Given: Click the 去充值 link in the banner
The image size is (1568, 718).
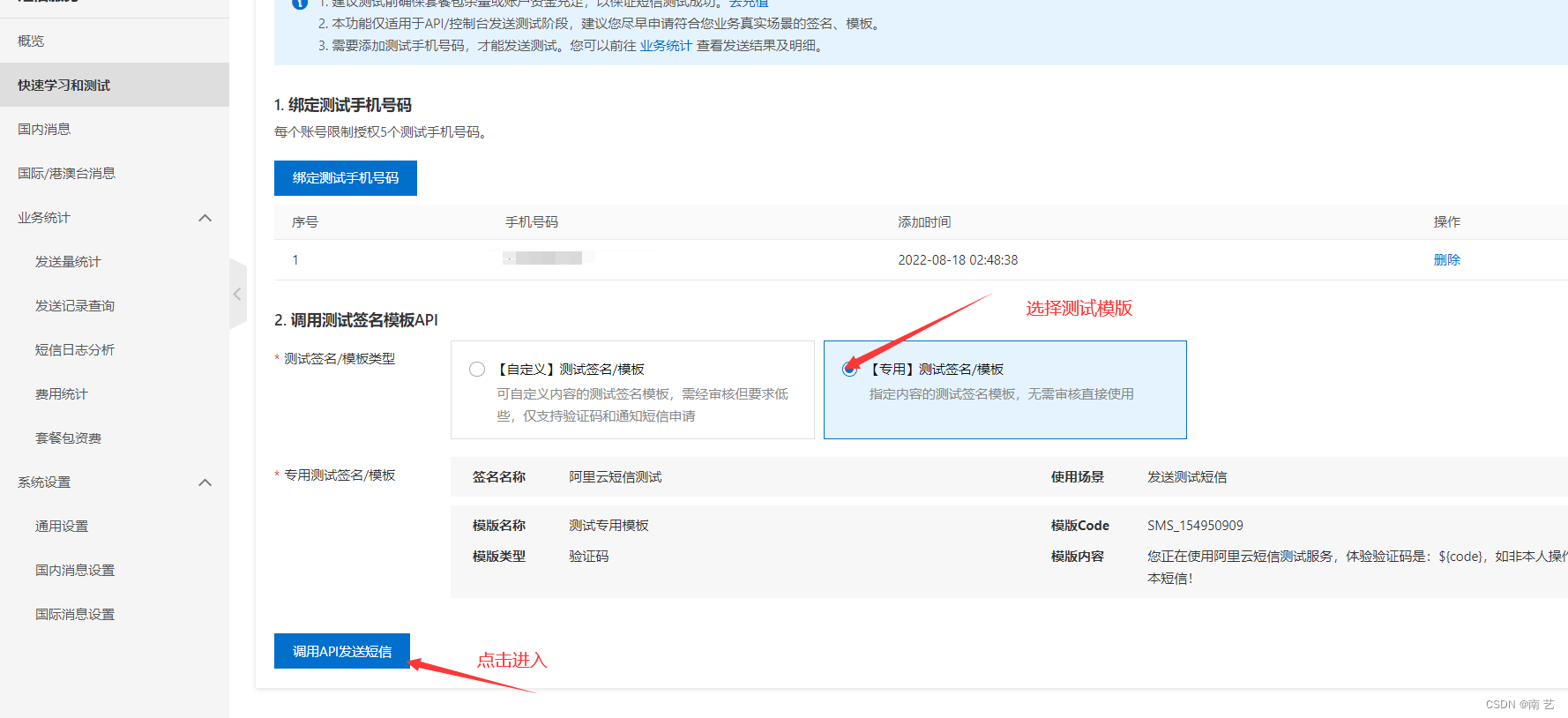Looking at the screenshot, I should click(x=749, y=4).
